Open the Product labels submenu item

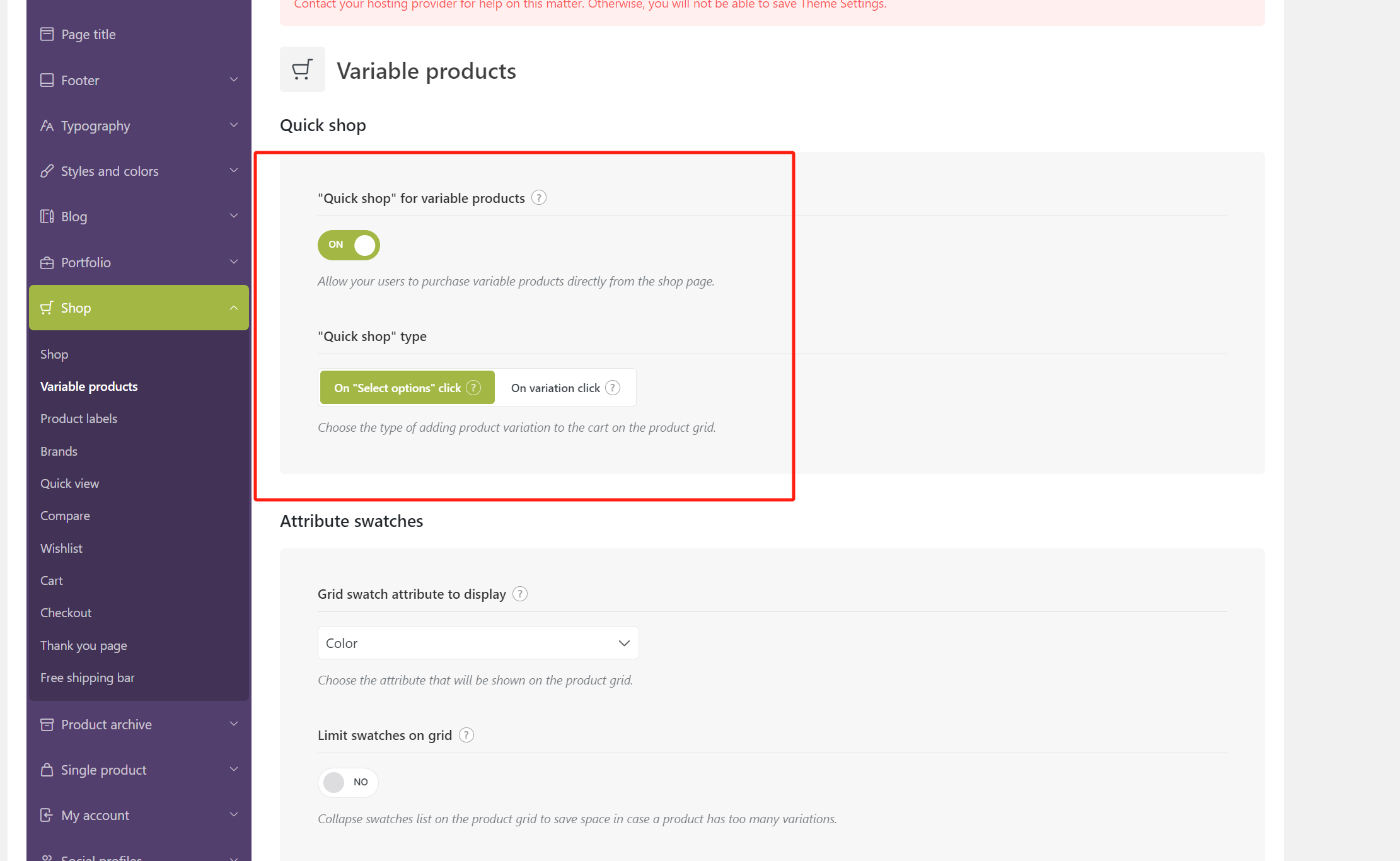click(79, 419)
